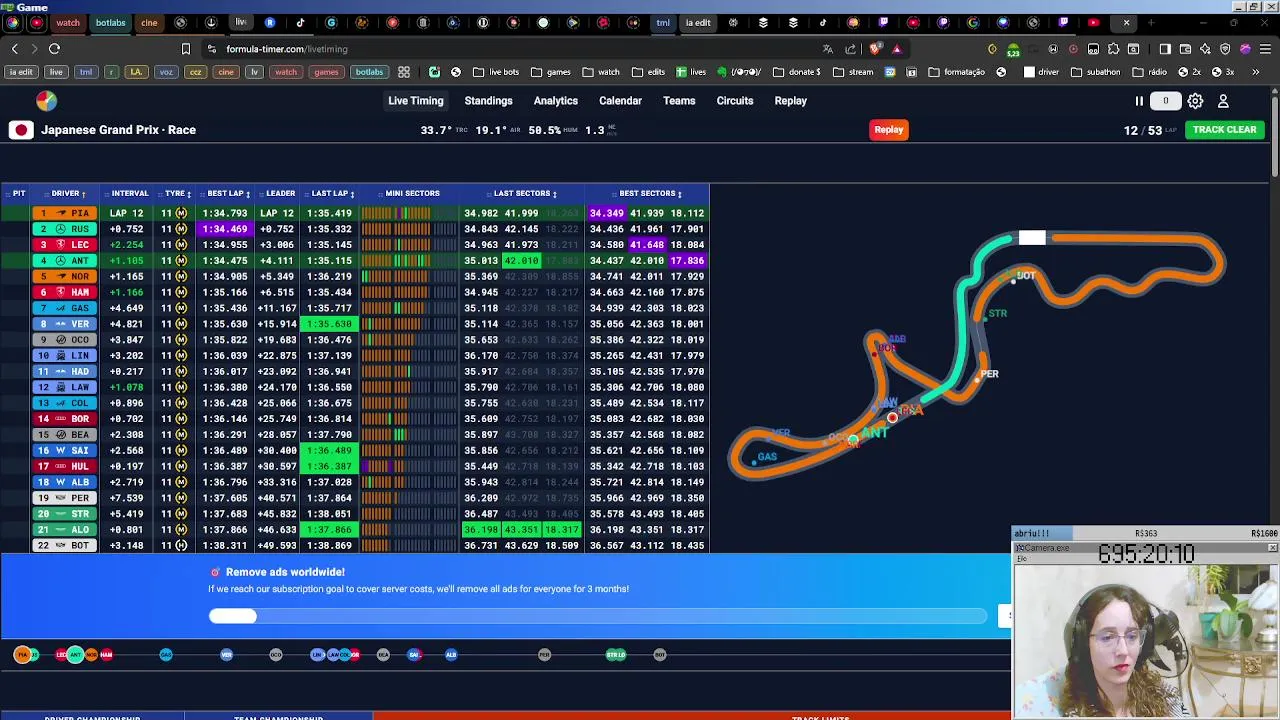Select the RUS driver row badge
This screenshot has width=1280, height=720.
[x=65, y=229]
